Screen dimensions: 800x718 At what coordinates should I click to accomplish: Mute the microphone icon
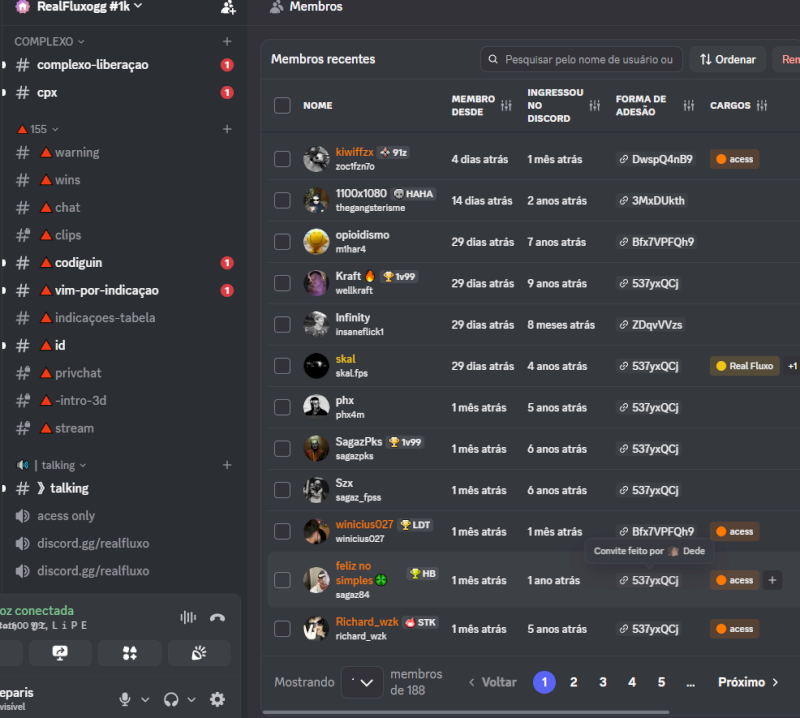point(124,699)
